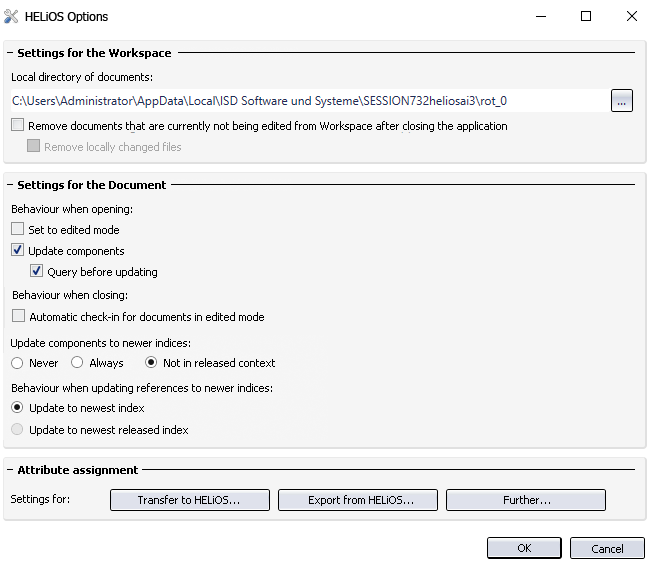651x567 pixels.
Task: Cancel the HELiOS Options dialog
Action: click(x=607, y=548)
